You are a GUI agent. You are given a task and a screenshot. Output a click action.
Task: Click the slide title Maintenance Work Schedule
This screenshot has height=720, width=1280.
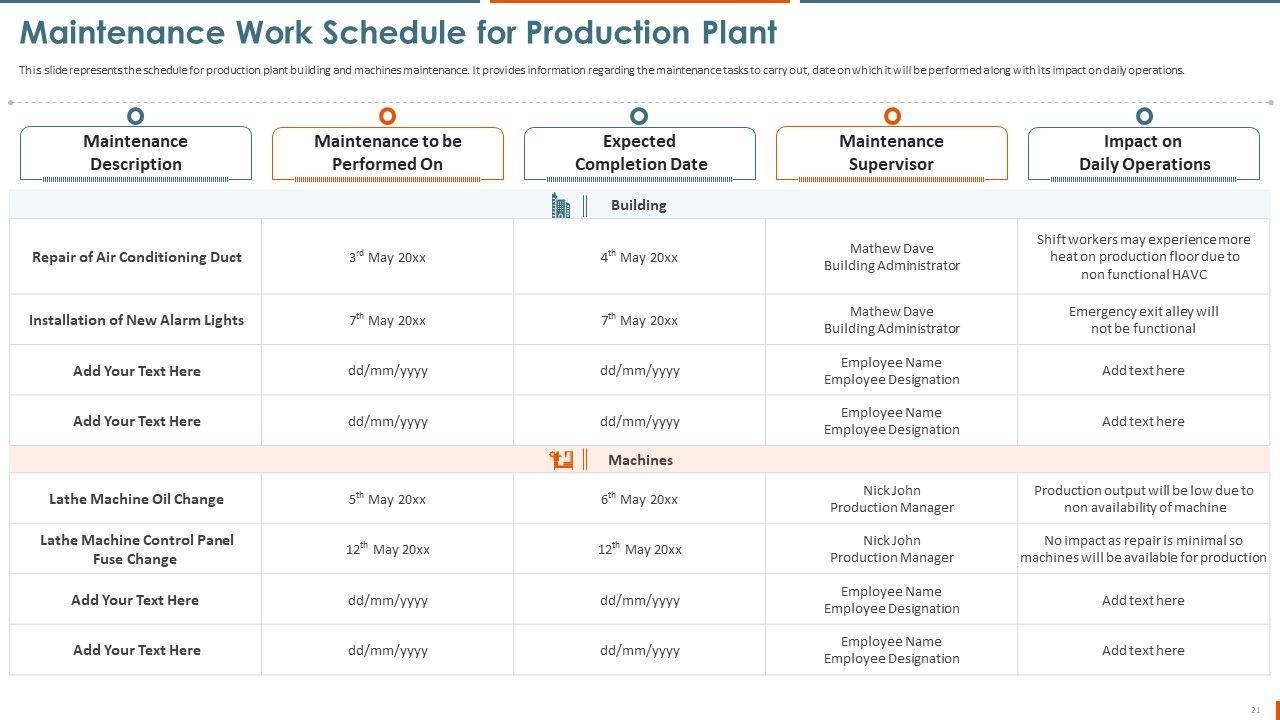click(x=398, y=33)
